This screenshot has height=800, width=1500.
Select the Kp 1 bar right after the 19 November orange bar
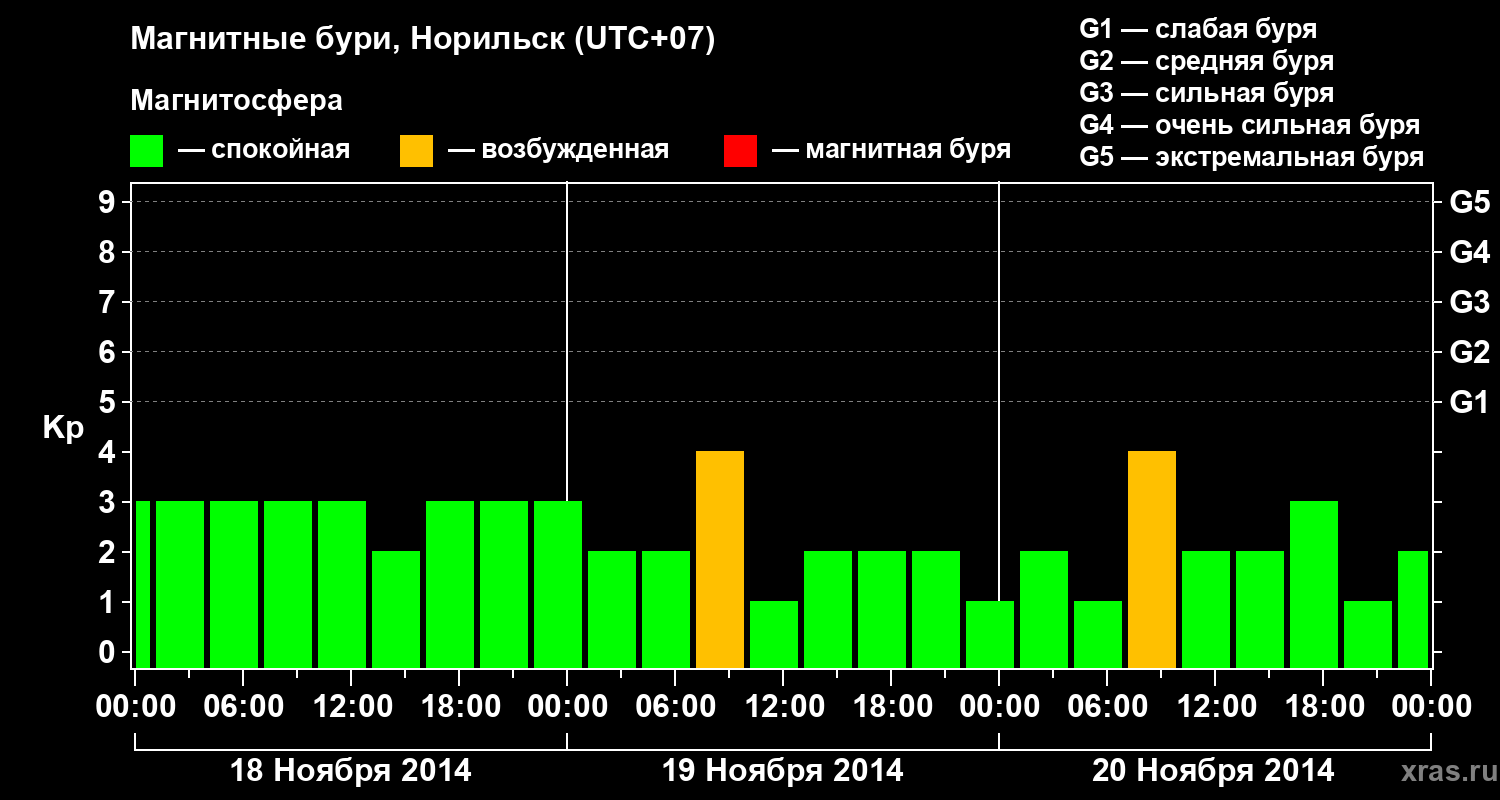click(x=774, y=634)
